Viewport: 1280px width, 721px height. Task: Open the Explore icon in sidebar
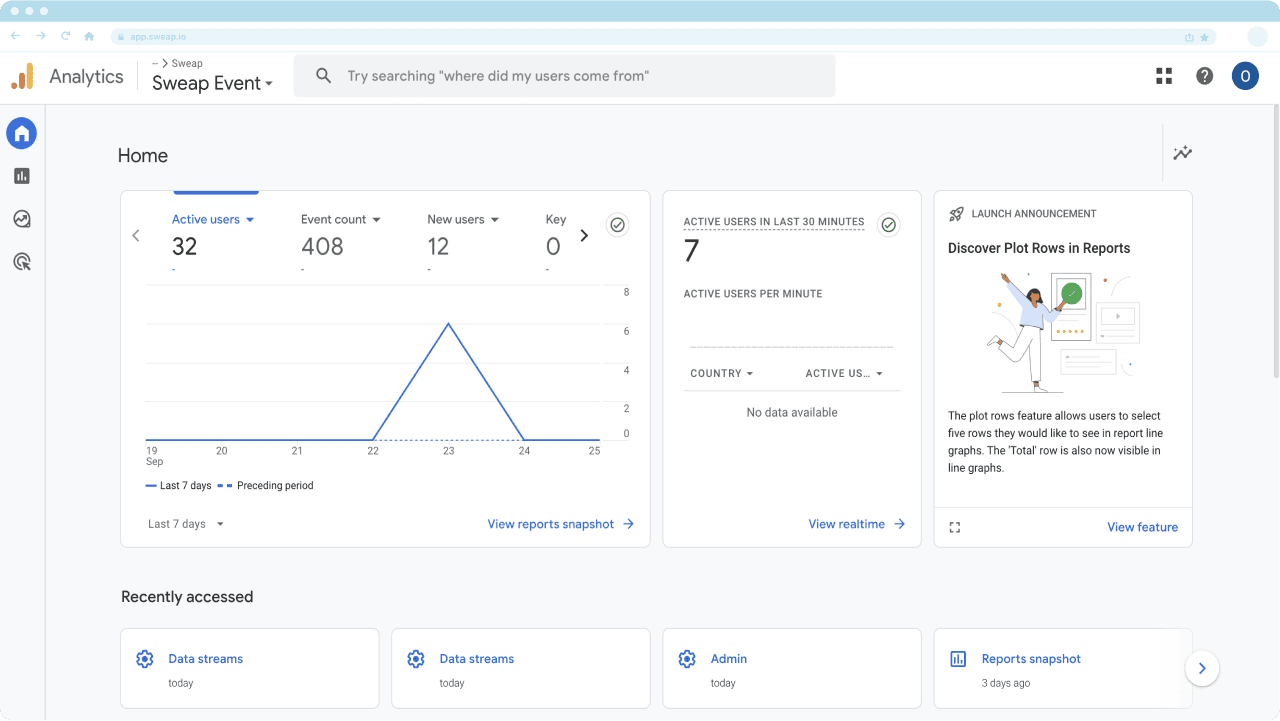(22, 219)
